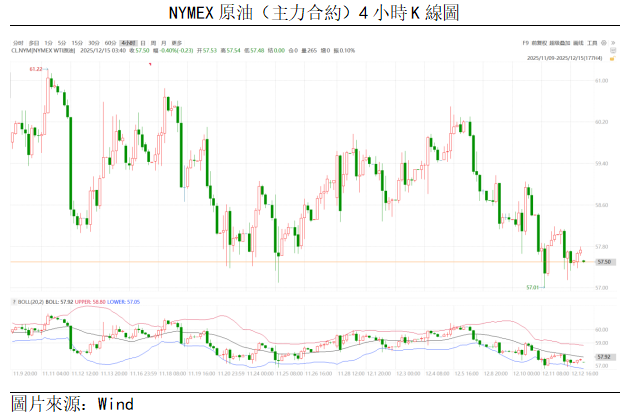Open the 工具 tools menu

592,43
